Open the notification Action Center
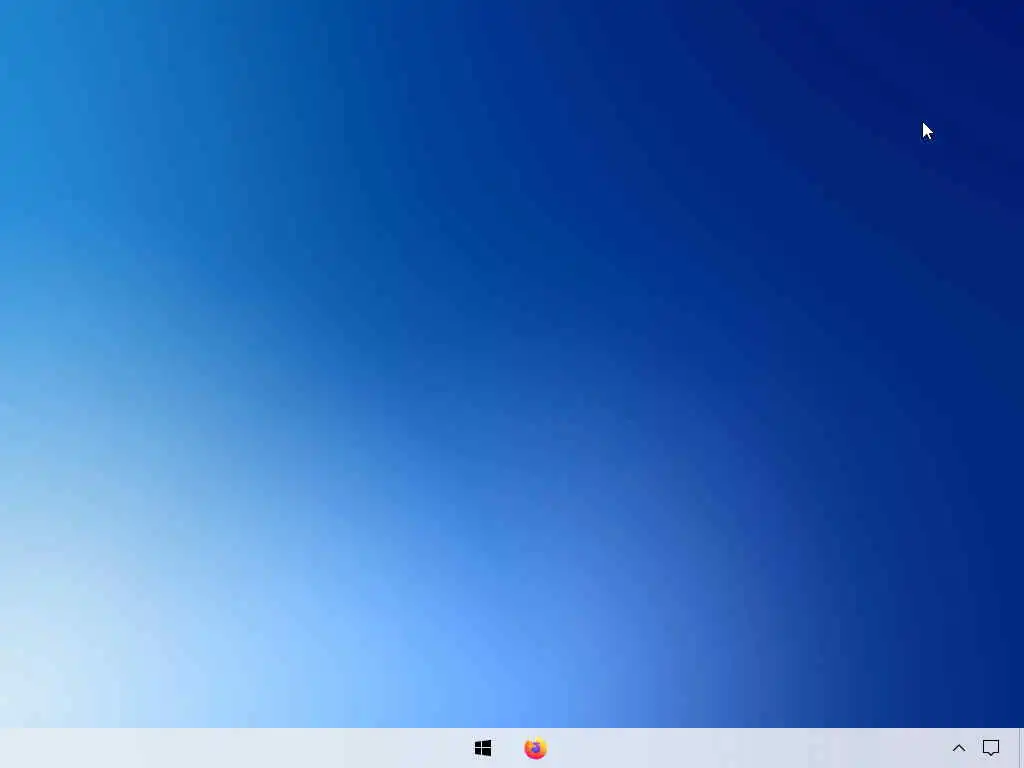The height and width of the screenshot is (768, 1024). tap(991, 748)
